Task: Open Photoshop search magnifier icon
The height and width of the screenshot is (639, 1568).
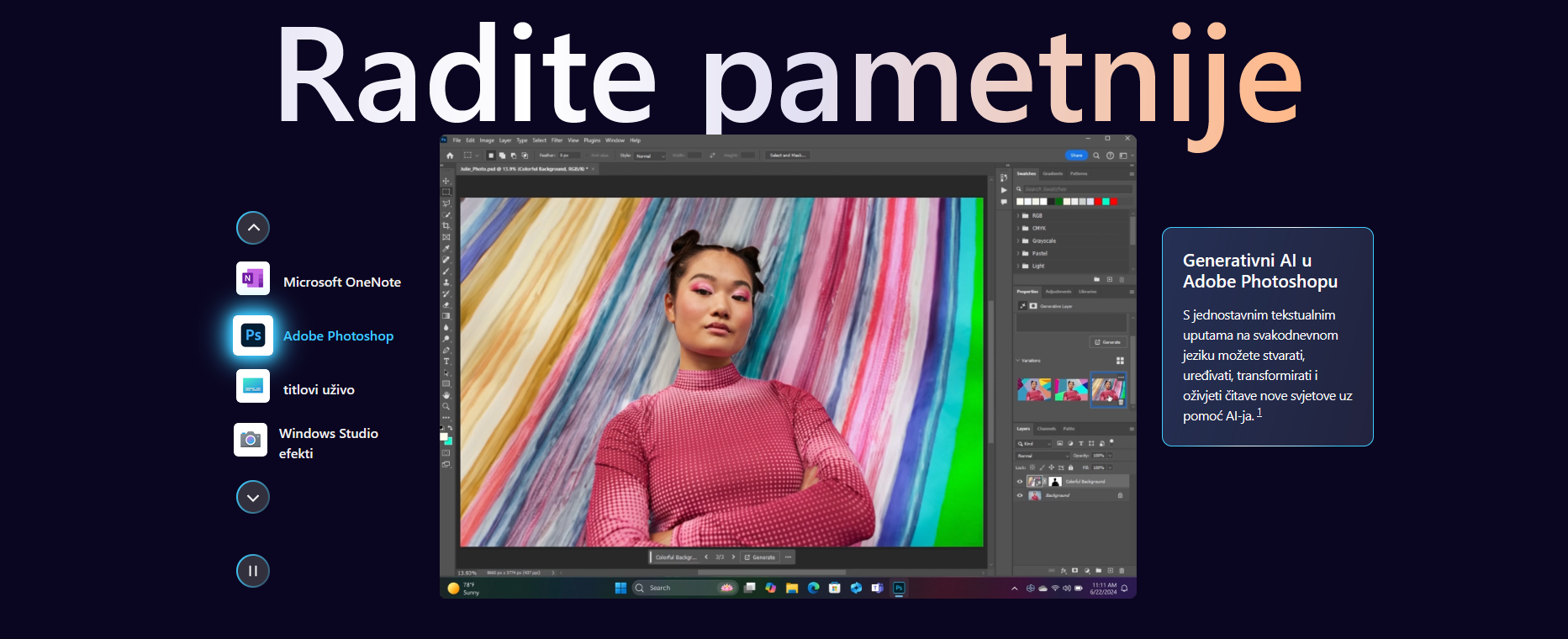Action: tap(1096, 156)
